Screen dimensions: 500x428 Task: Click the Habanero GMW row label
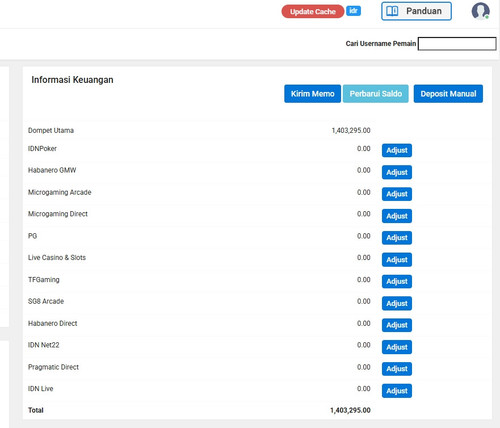coord(52,170)
